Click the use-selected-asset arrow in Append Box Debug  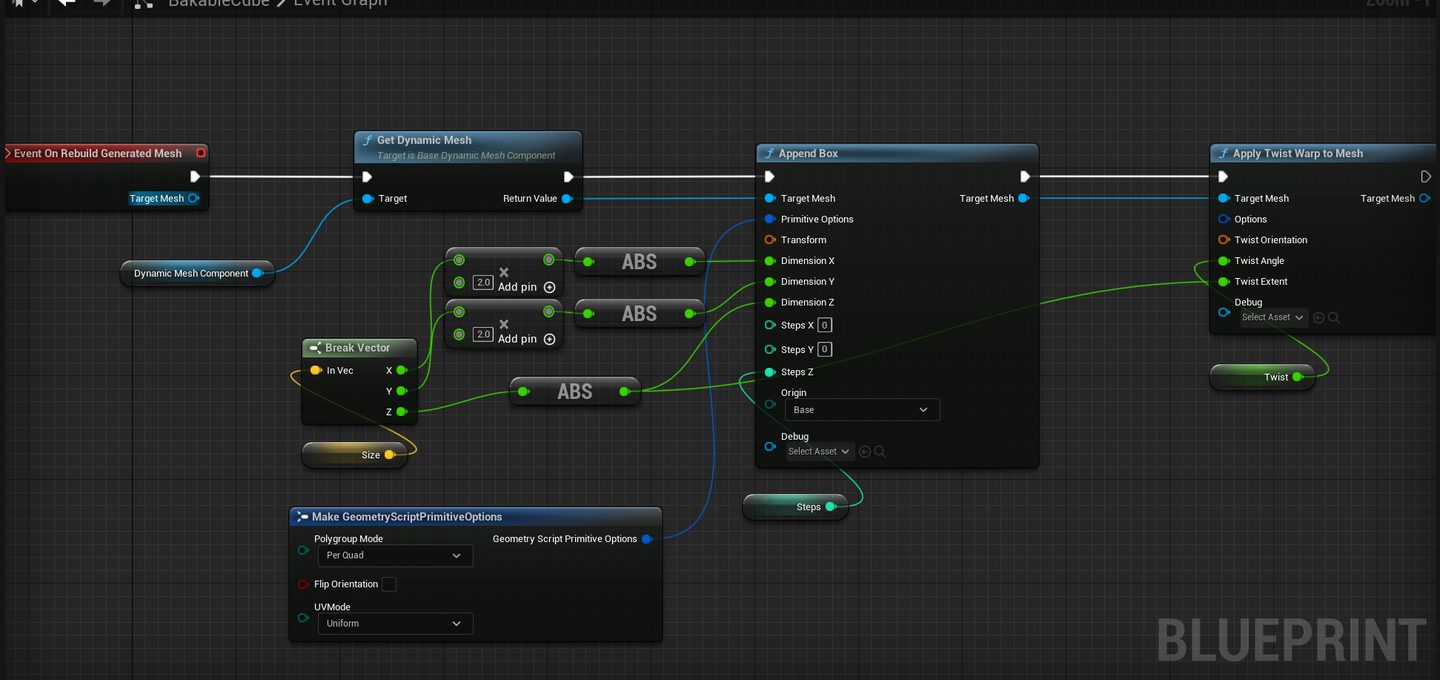point(865,452)
